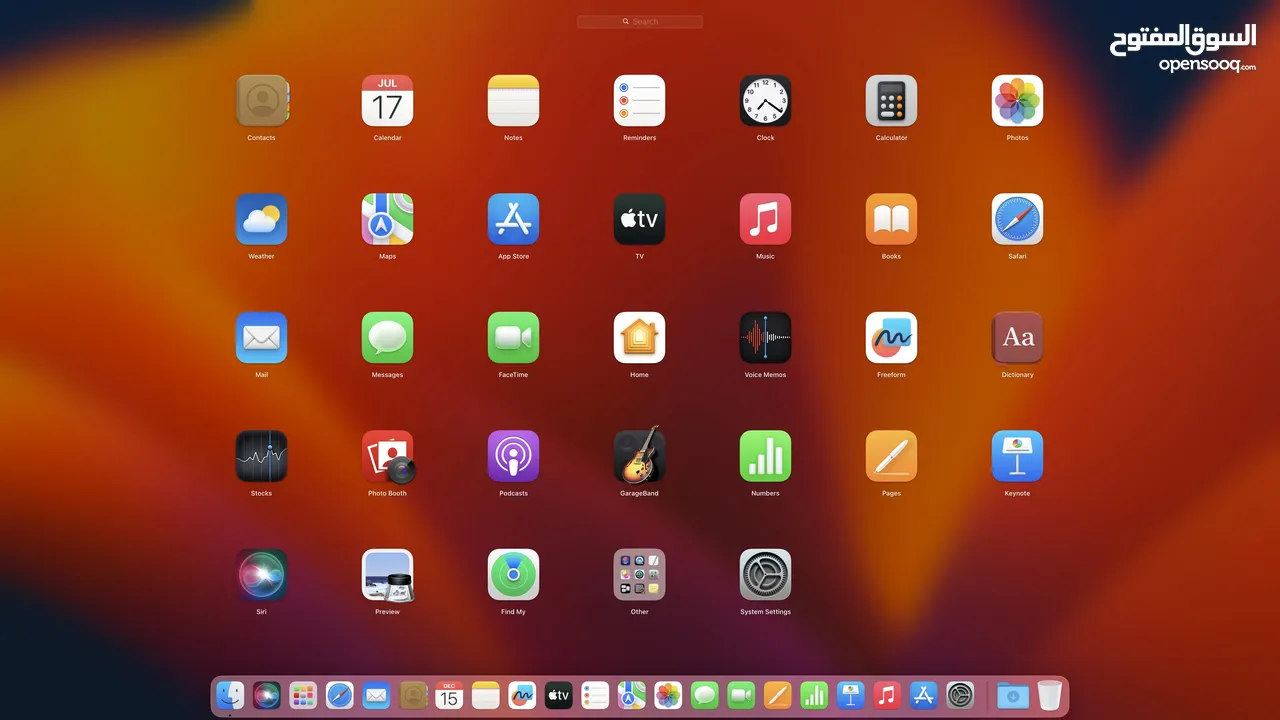Click the Apple TV Dock icon
The width and height of the screenshot is (1280, 720).
[x=558, y=695]
